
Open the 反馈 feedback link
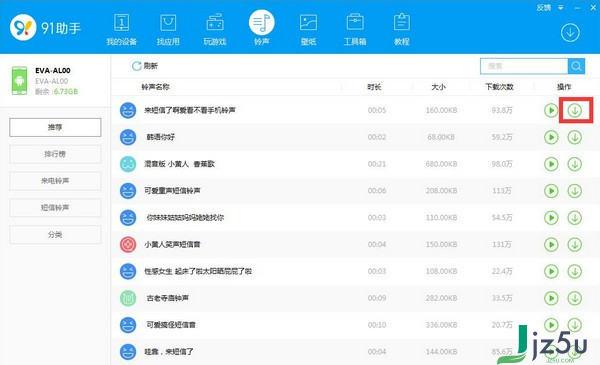543,7
